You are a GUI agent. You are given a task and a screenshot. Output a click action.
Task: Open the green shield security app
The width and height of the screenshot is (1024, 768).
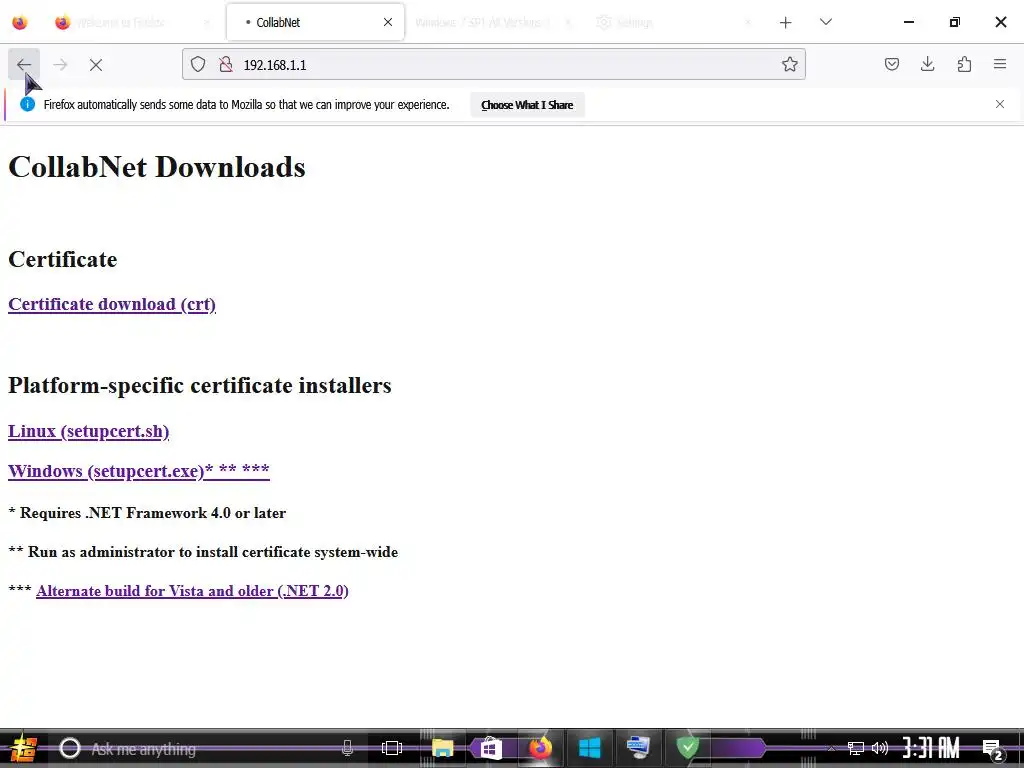coord(688,747)
